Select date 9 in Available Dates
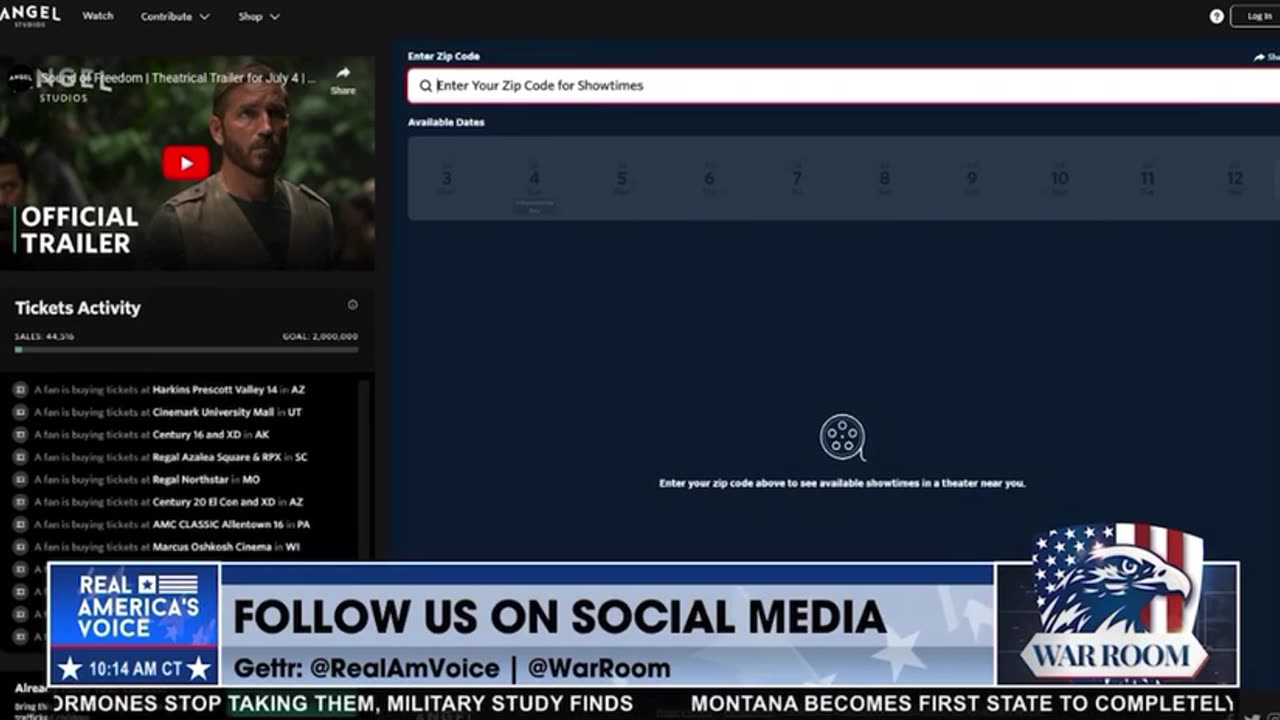This screenshot has height=720, width=1280. click(x=972, y=178)
